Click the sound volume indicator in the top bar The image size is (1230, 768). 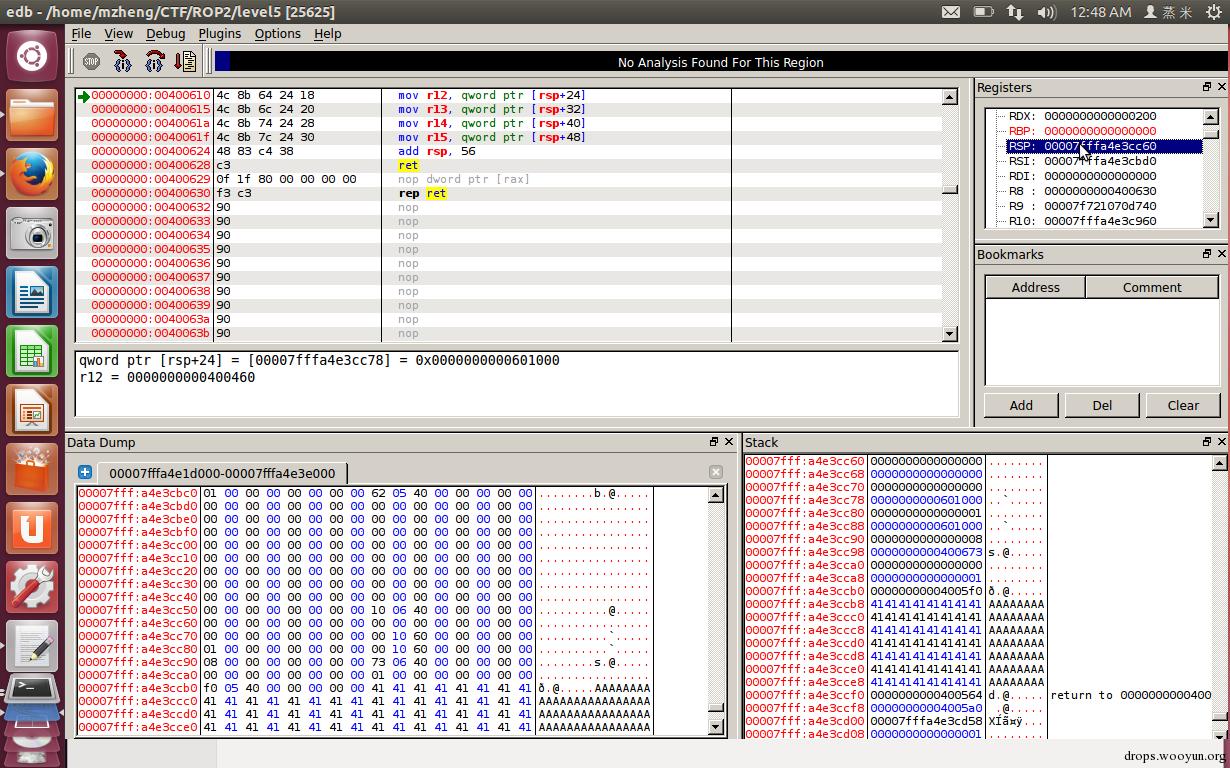tap(1046, 12)
